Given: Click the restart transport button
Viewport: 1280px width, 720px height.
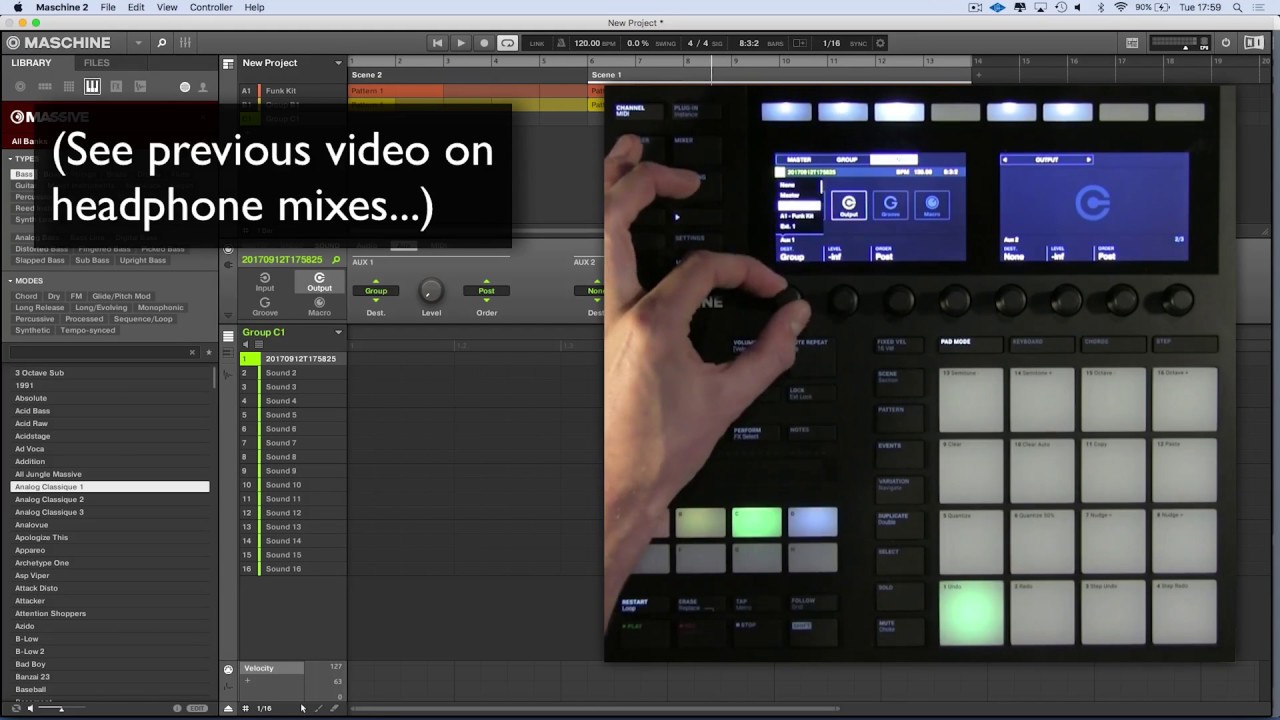Looking at the screenshot, I should tap(437, 43).
